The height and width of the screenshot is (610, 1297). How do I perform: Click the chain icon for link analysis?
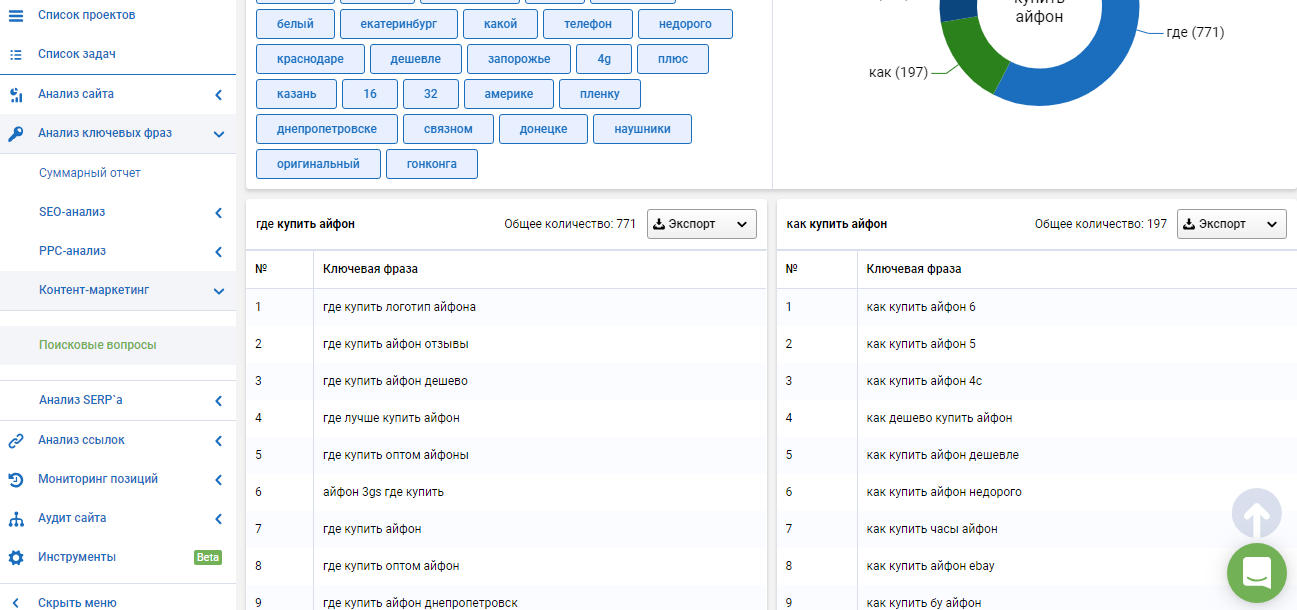coord(15,440)
